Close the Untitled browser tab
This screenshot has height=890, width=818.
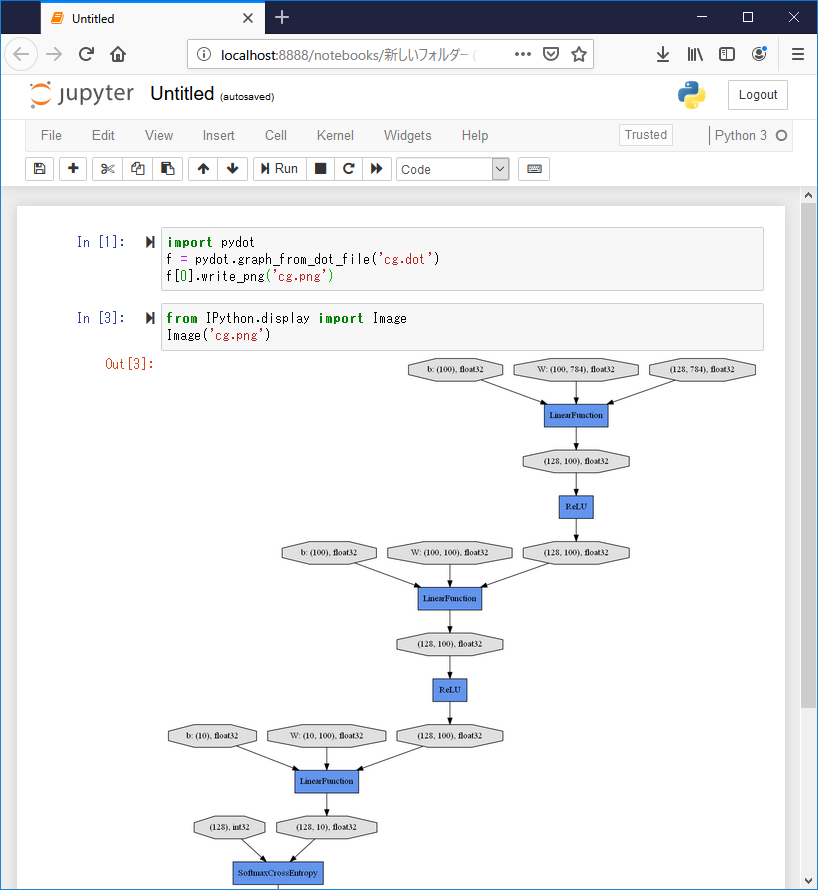248,18
